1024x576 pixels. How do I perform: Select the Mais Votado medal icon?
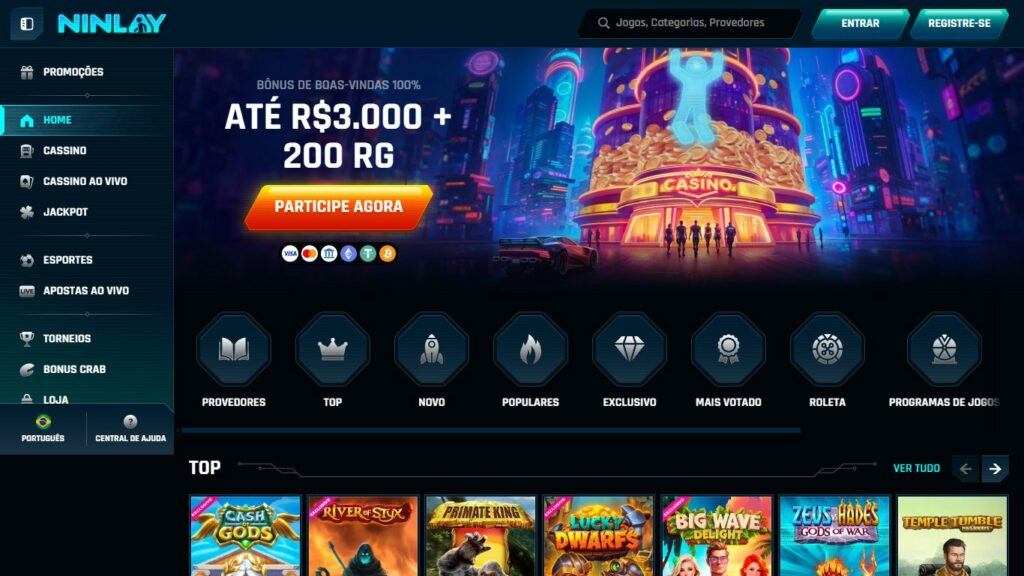(x=728, y=349)
